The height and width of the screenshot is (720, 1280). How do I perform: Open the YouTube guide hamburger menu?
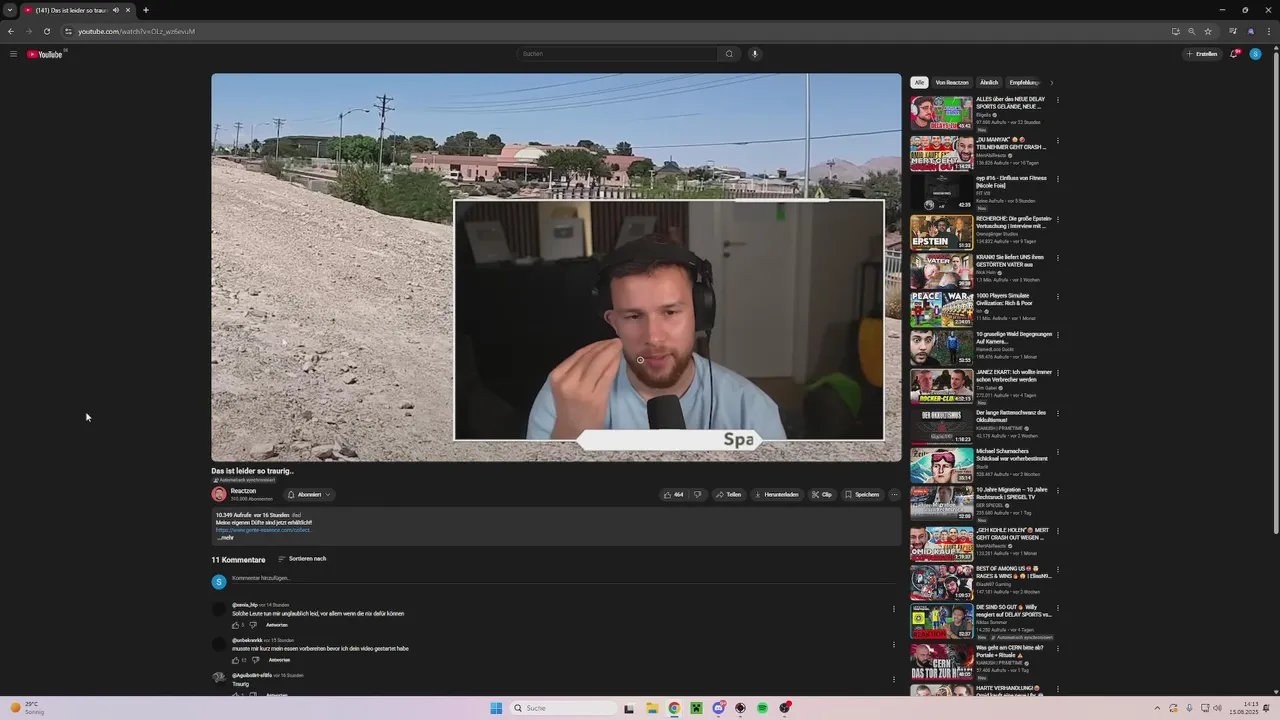tap(13, 54)
